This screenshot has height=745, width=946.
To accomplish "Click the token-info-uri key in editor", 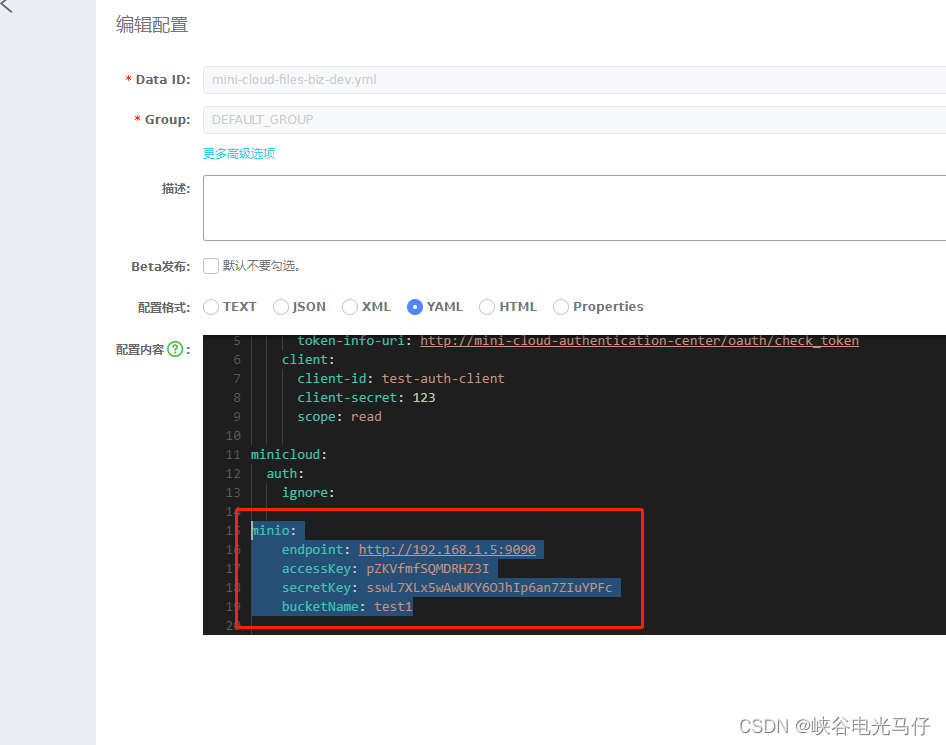I will click(x=351, y=341).
